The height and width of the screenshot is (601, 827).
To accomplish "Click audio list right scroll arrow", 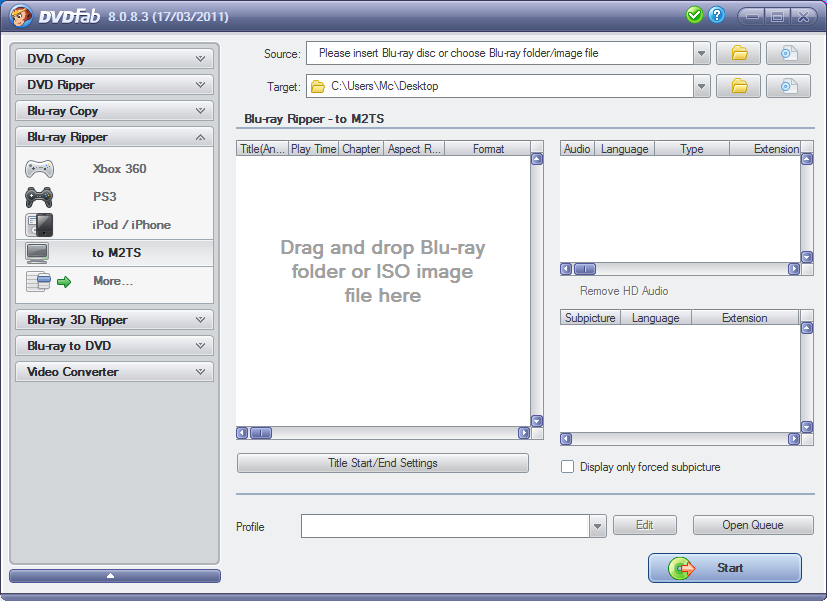I will tap(794, 269).
